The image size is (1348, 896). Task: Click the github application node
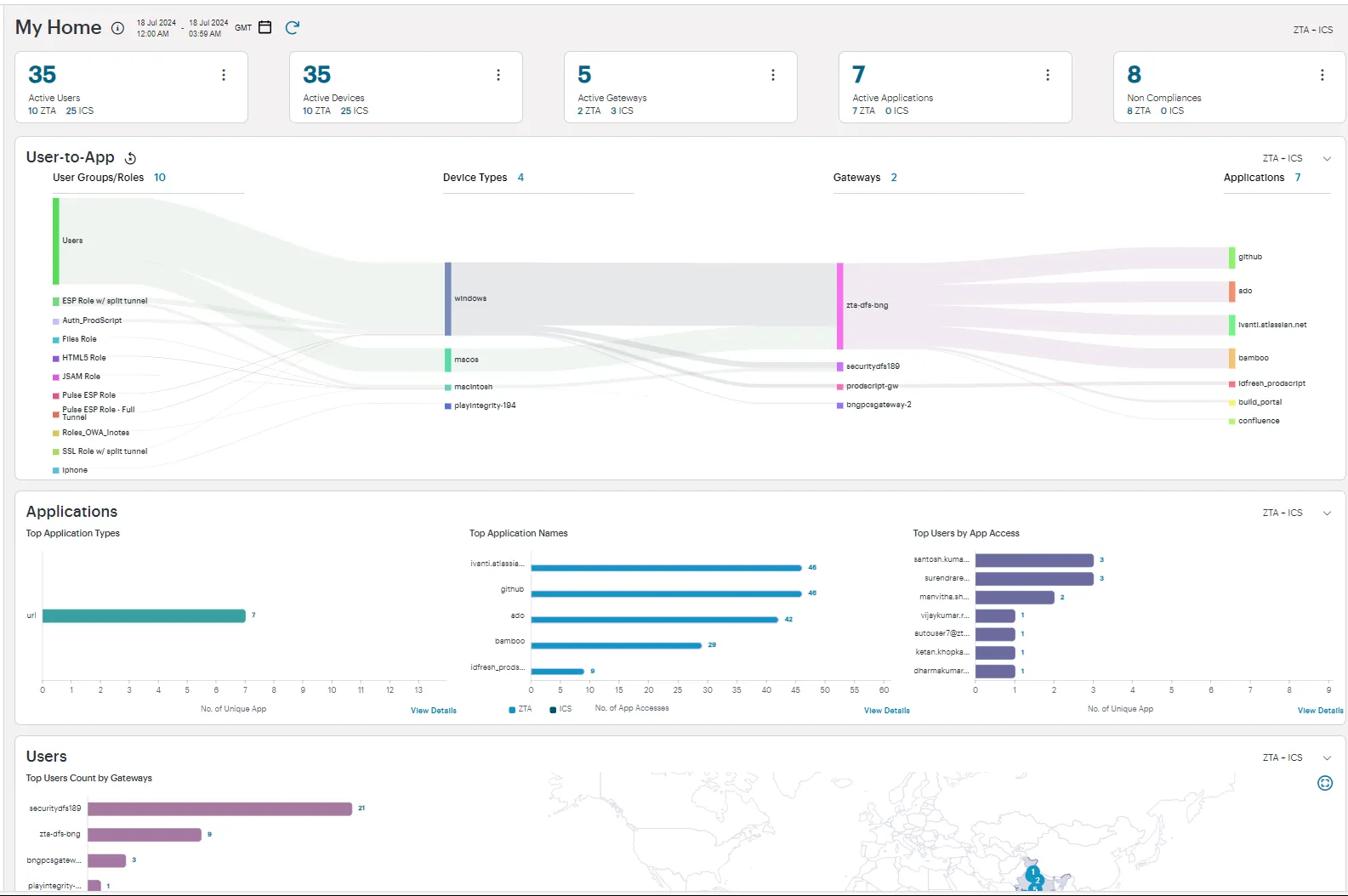tap(1232, 258)
